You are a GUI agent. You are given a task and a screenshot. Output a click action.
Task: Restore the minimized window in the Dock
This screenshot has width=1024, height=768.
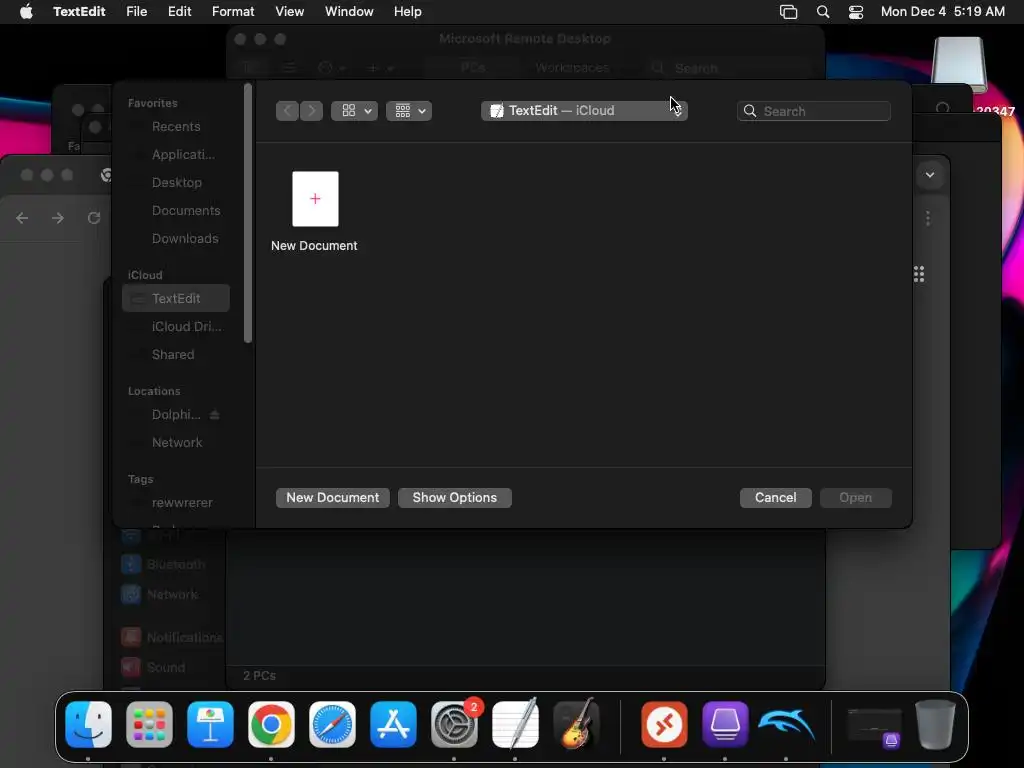(874, 727)
